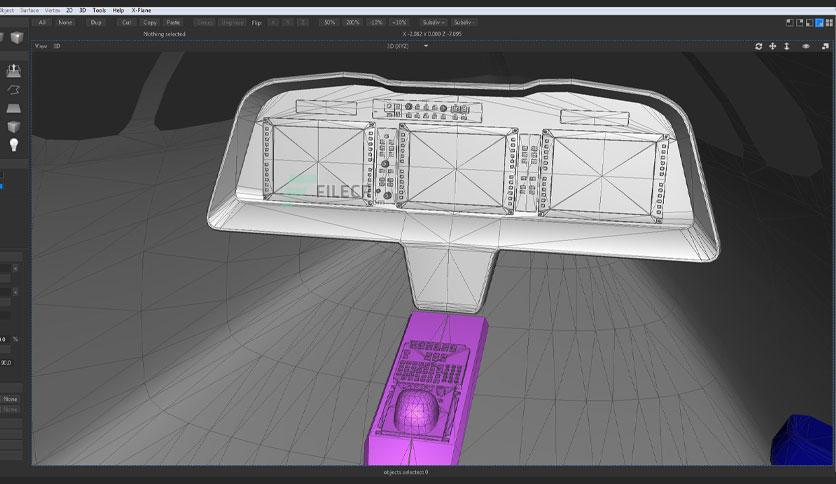Click the blue object at viewport corner
Viewport: 836px width, 484px height.
pos(802,440)
